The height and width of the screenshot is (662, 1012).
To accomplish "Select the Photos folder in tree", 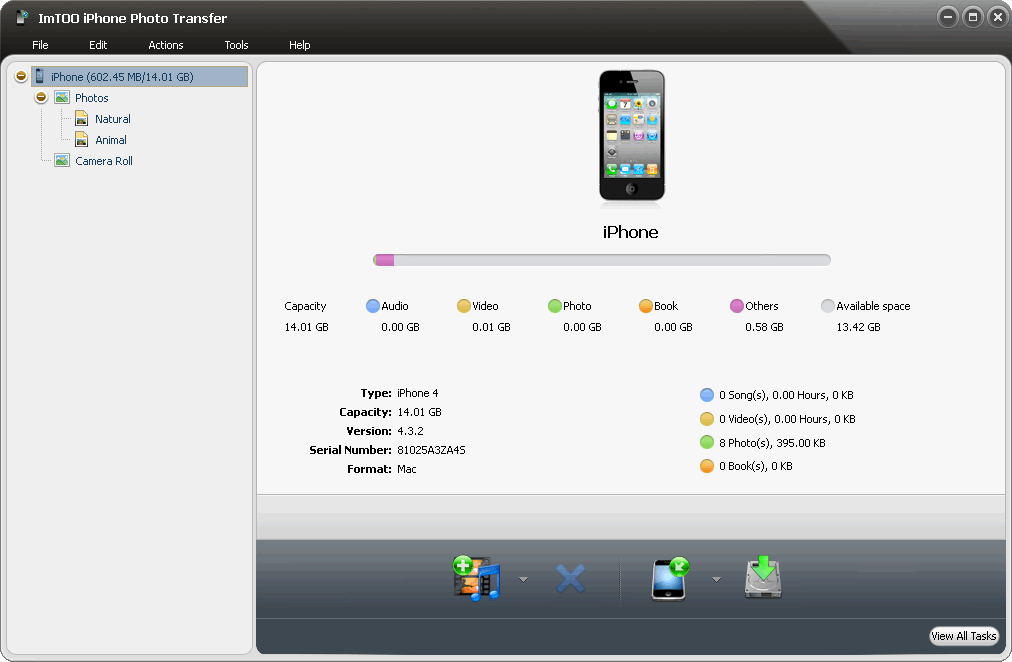I will click(92, 98).
